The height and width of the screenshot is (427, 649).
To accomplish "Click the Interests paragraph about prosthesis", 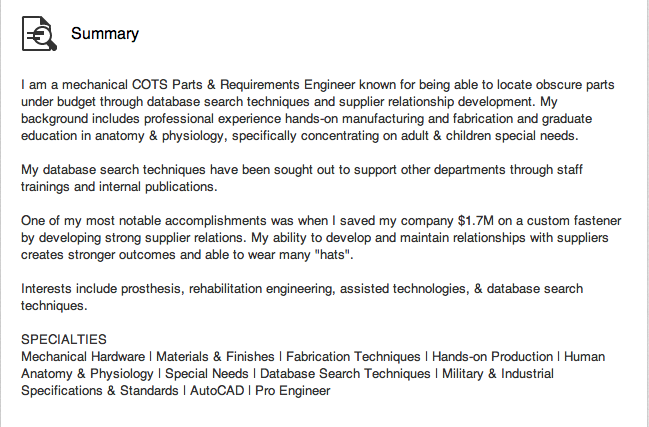I will point(300,297).
